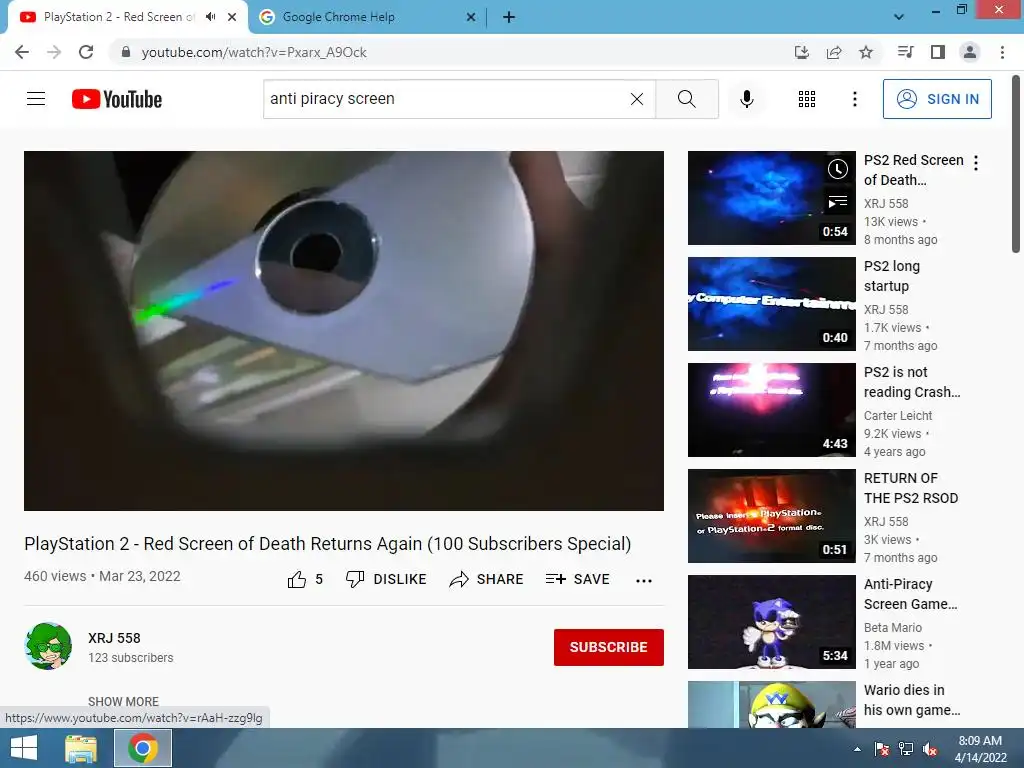Click Carter Leicht channel name

point(898,415)
